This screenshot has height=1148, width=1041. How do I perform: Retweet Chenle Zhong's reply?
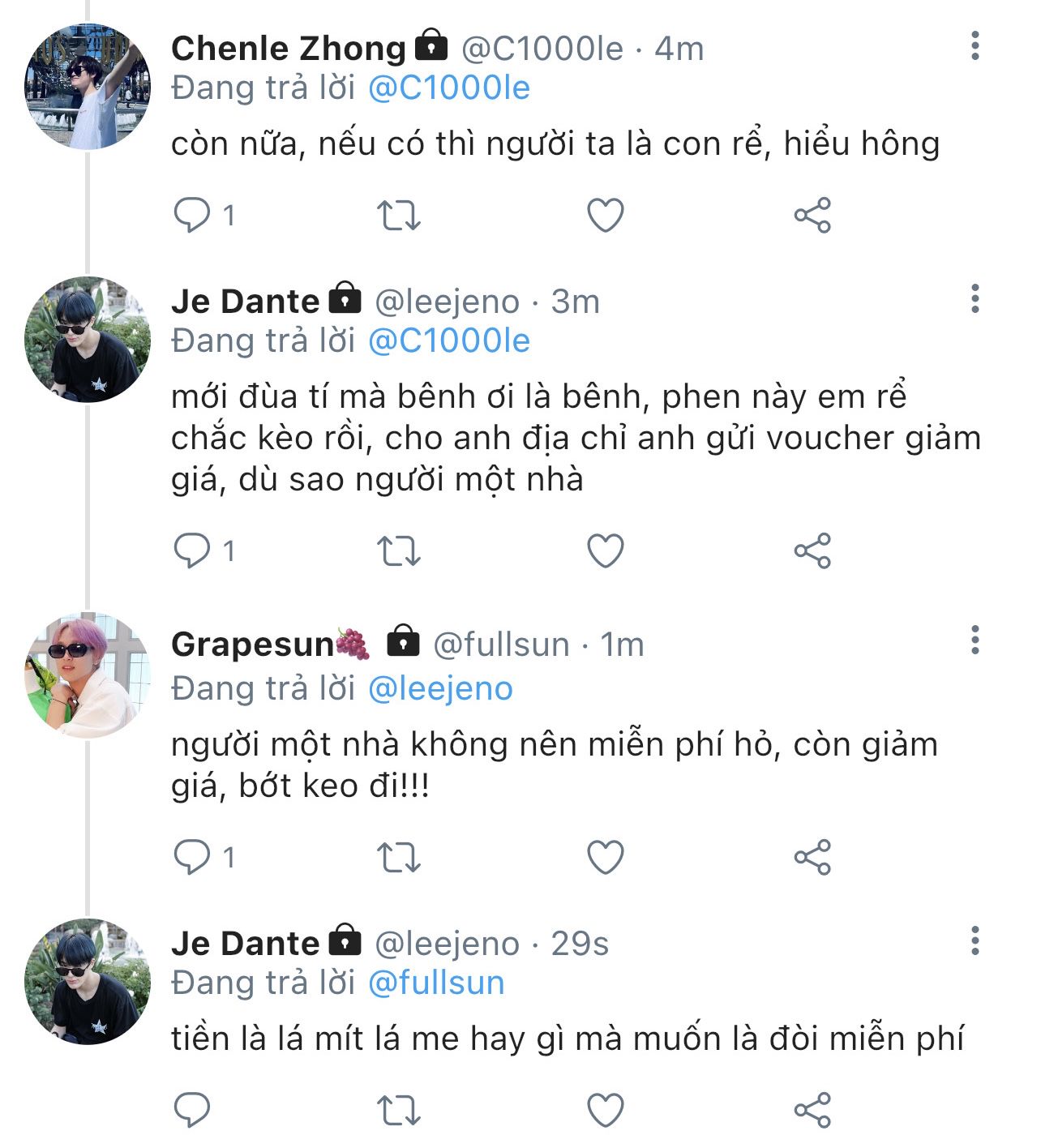point(399,216)
